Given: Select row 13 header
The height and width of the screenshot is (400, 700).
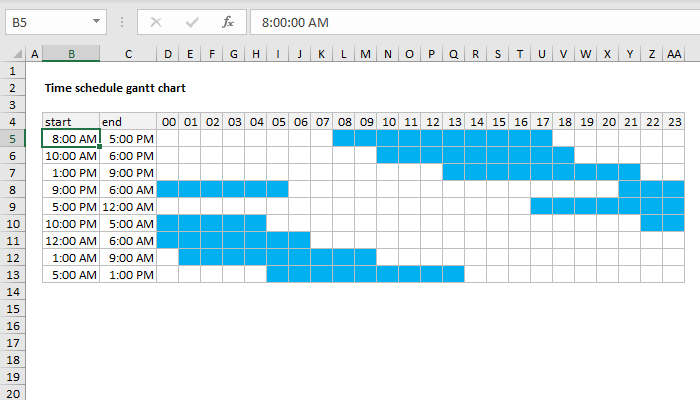Looking at the screenshot, I should pos(12,275).
